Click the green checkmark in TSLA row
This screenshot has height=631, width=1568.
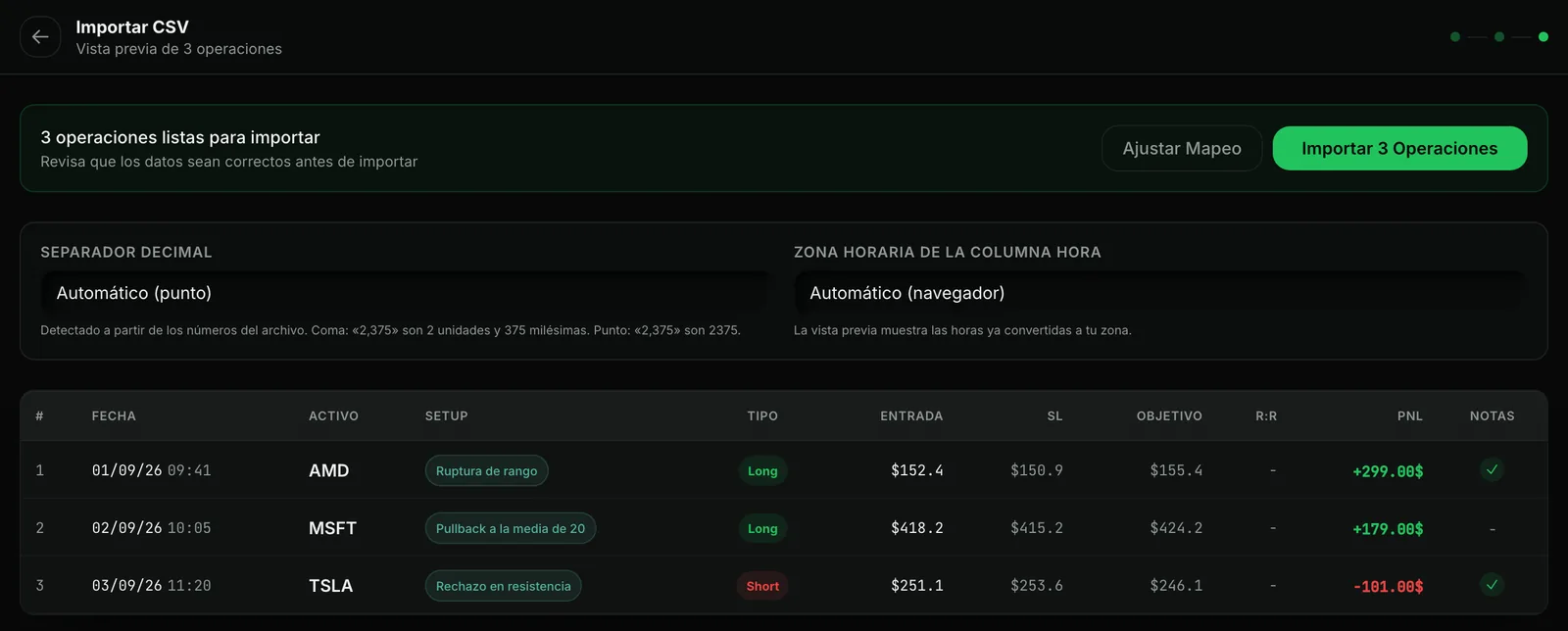coord(1492,585)
